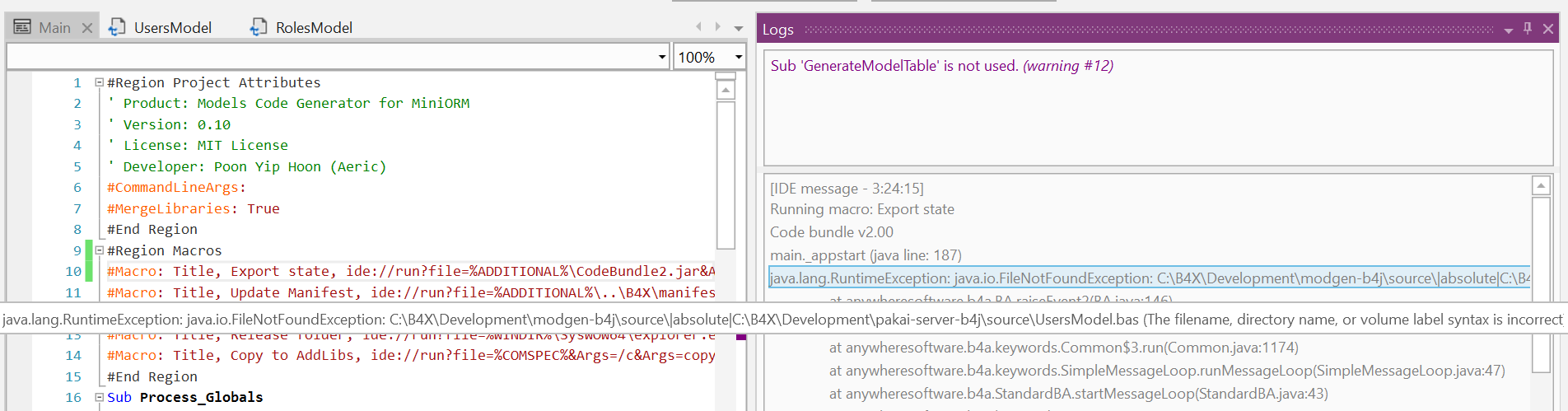Screen dimensions: 1568x411
Task: Click the Developer: Poon Yip Hoon comment
Action: click(246, 166)
